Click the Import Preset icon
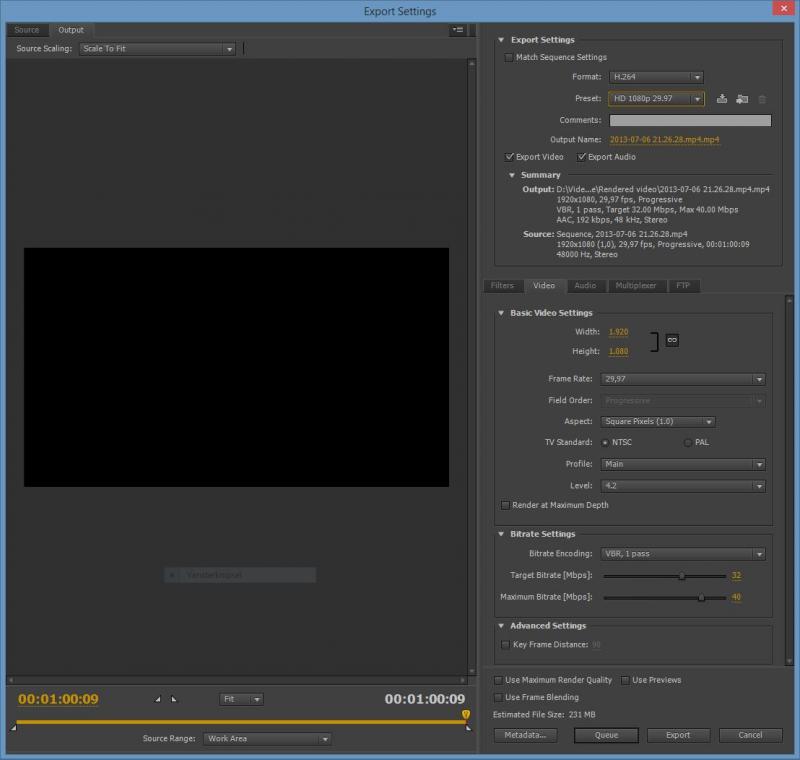 coord(742,99)
